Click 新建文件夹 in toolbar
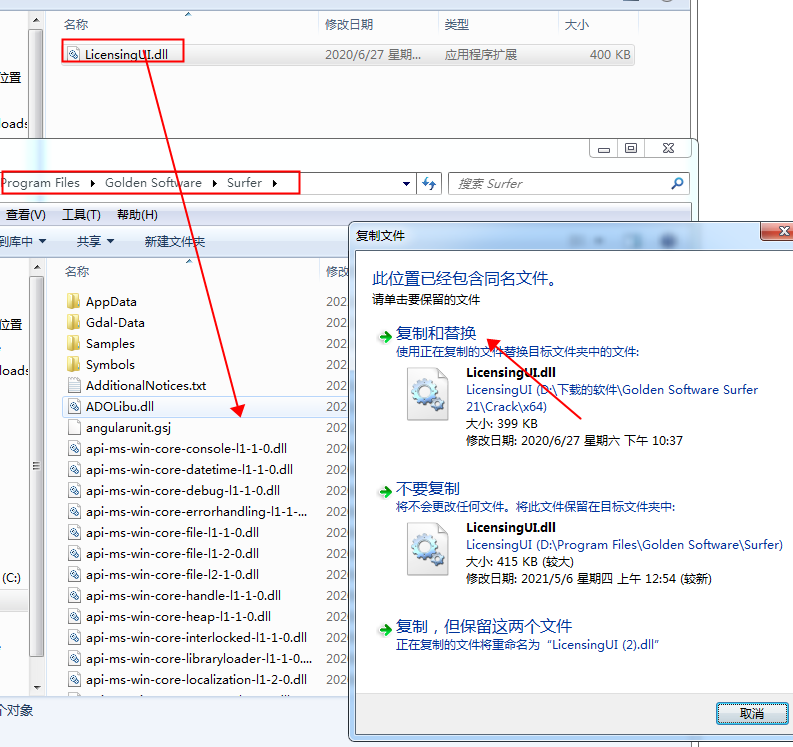The height and width of the screenshot is (747, 793). click(x=174, y=241)
